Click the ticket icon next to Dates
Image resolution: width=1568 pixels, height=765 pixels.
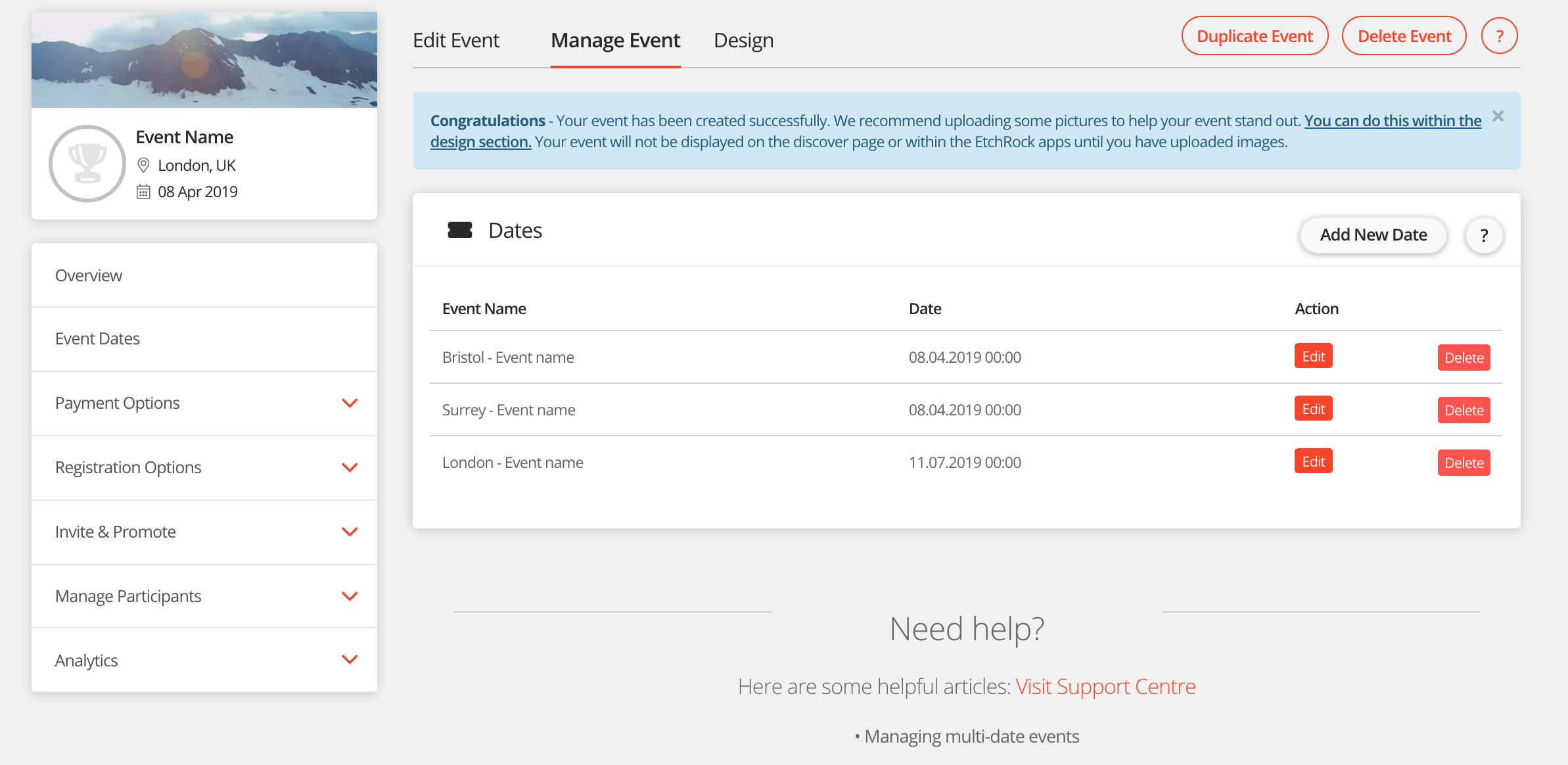pyautogui.click(x=459, y=230)
